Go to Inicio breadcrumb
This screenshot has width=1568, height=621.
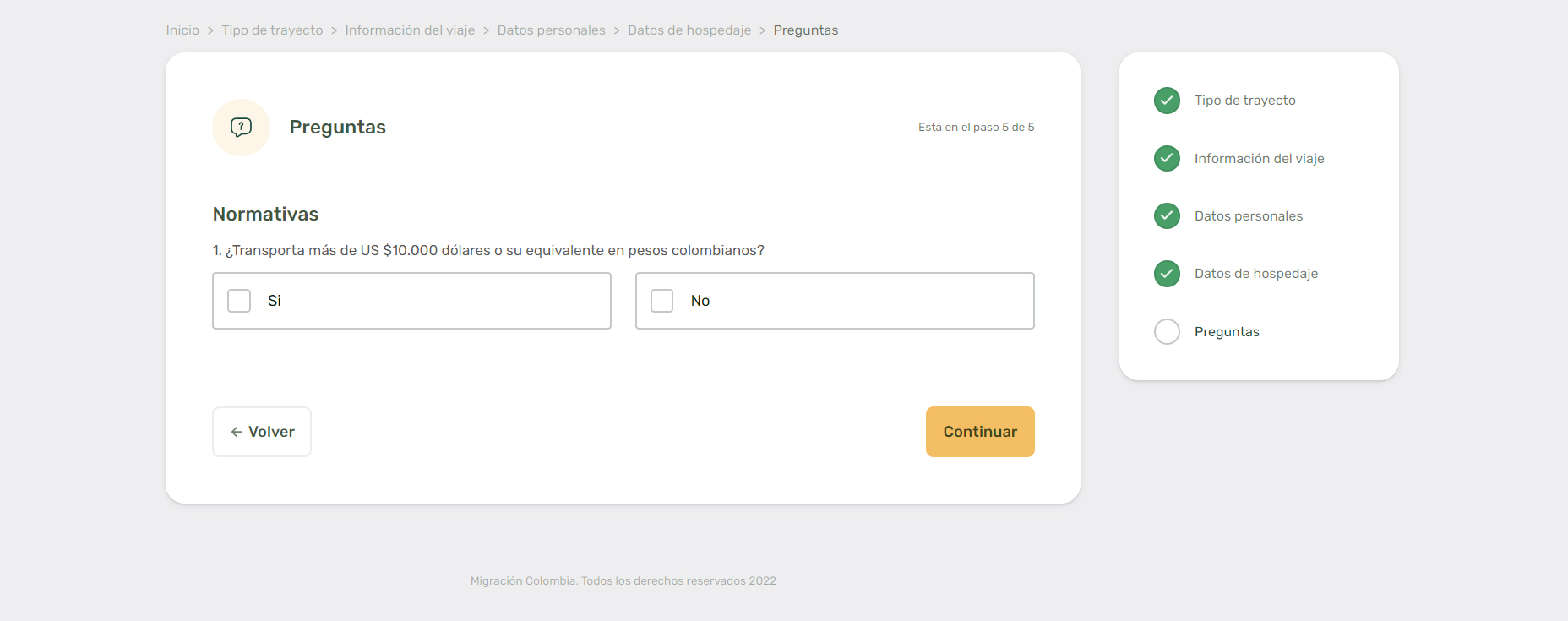(182, 30)
